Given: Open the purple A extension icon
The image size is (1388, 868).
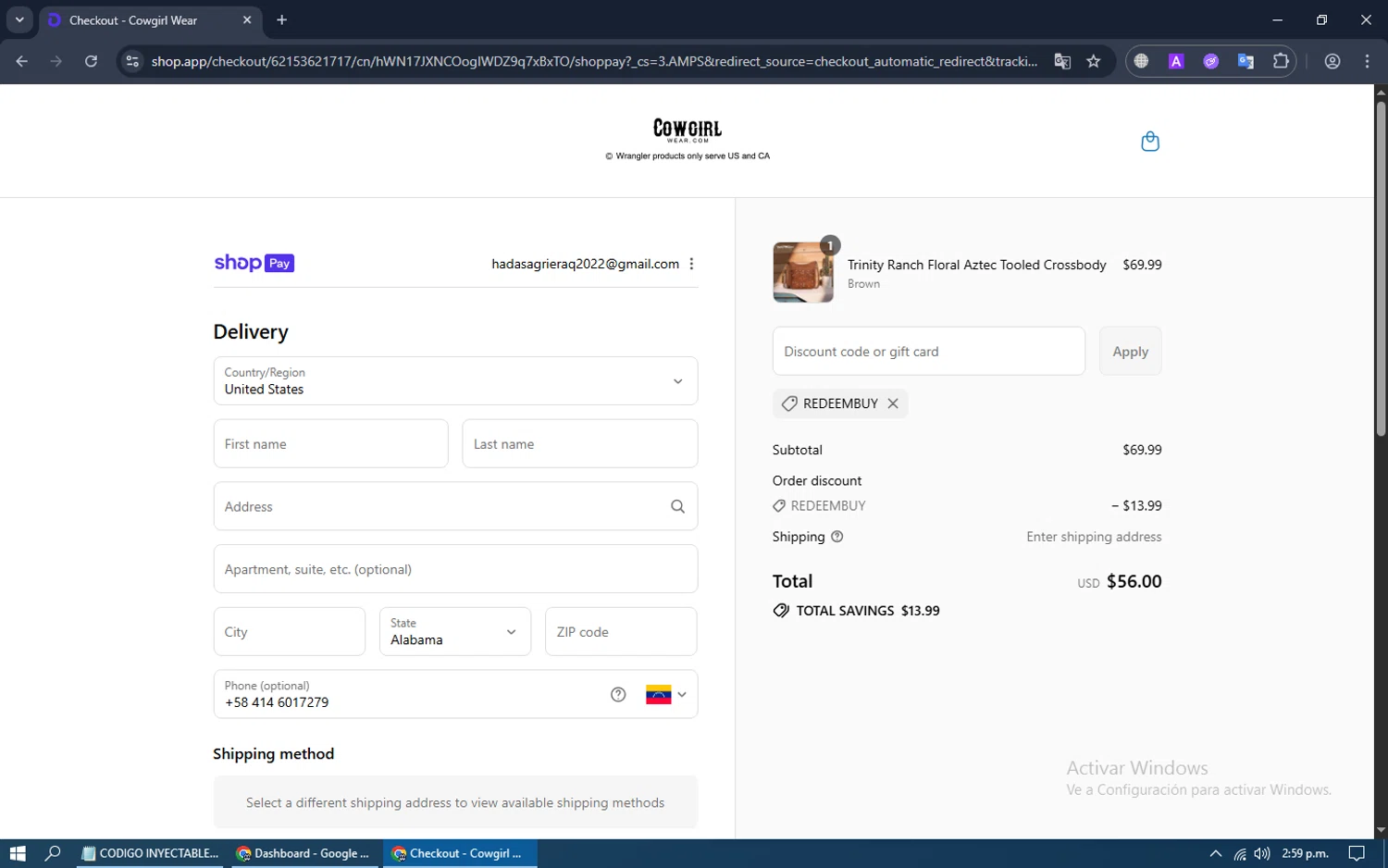Looking at the screenshot, I should coord(1176,61).
